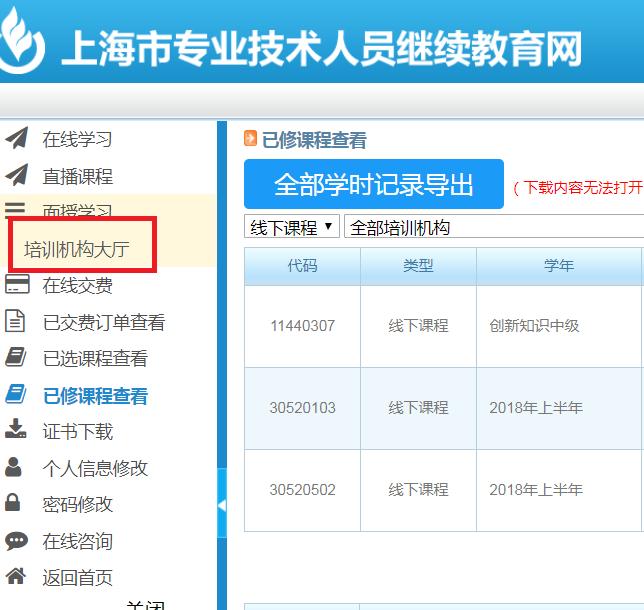Open the 证书下载 menu item
Image resolution: width=644 pixels, height=610 pixels.
[x=78, y=431]
